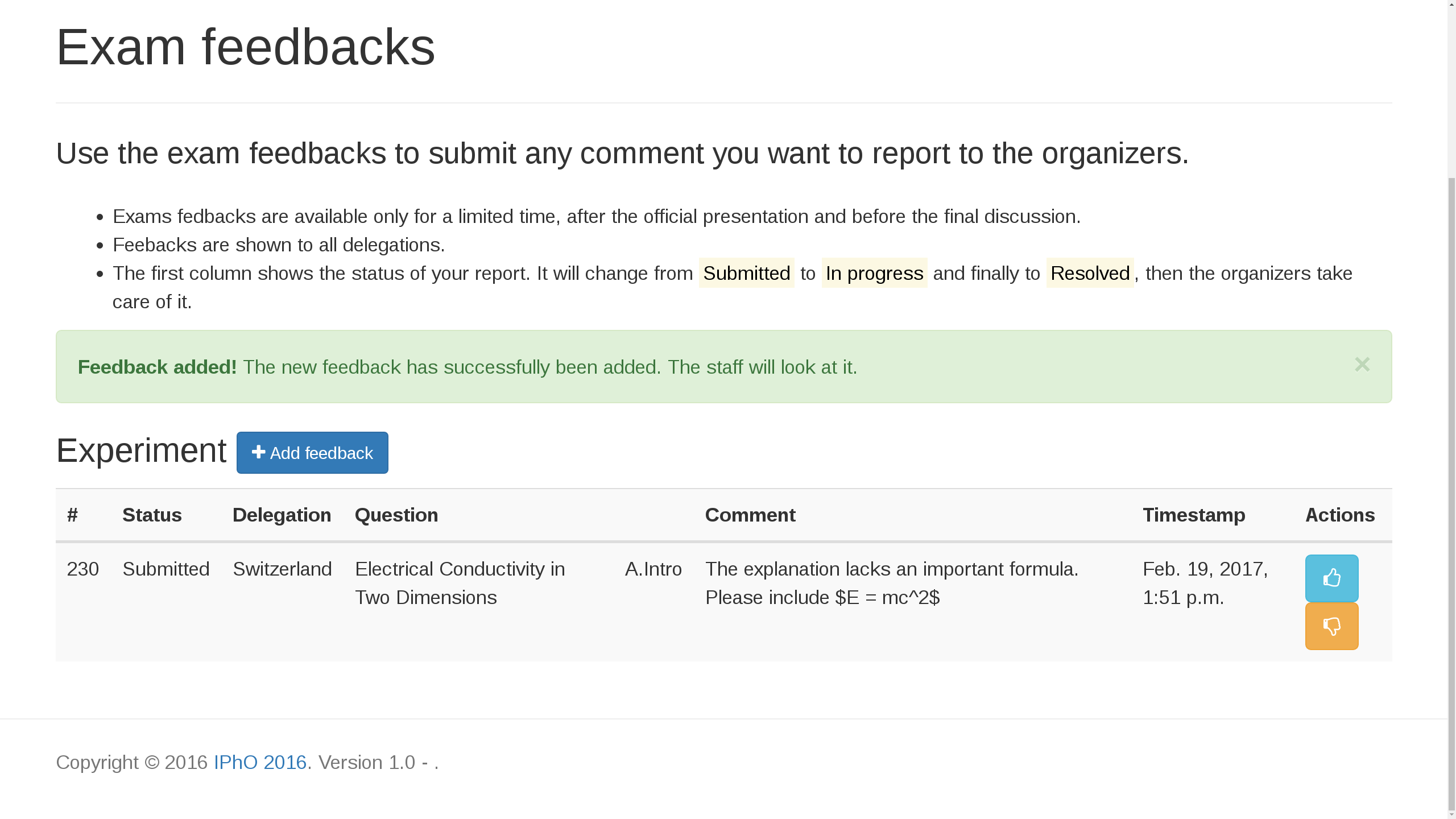Viewport: 1456px width, 819px height.
Task: Click the plus icon on Add feedback
Action: (259, 452)
